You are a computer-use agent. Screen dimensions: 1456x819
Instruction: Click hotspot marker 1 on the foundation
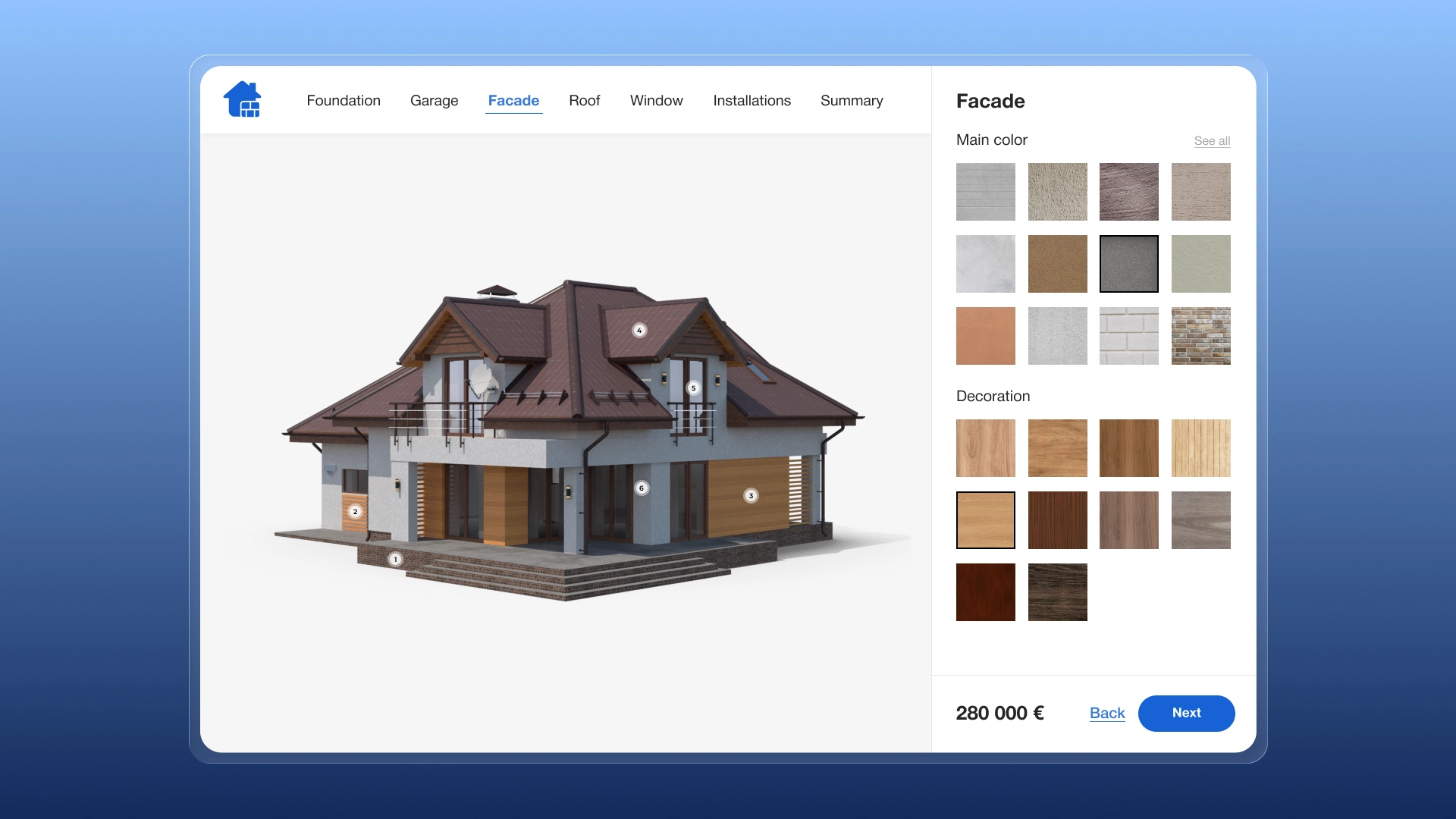395,560
